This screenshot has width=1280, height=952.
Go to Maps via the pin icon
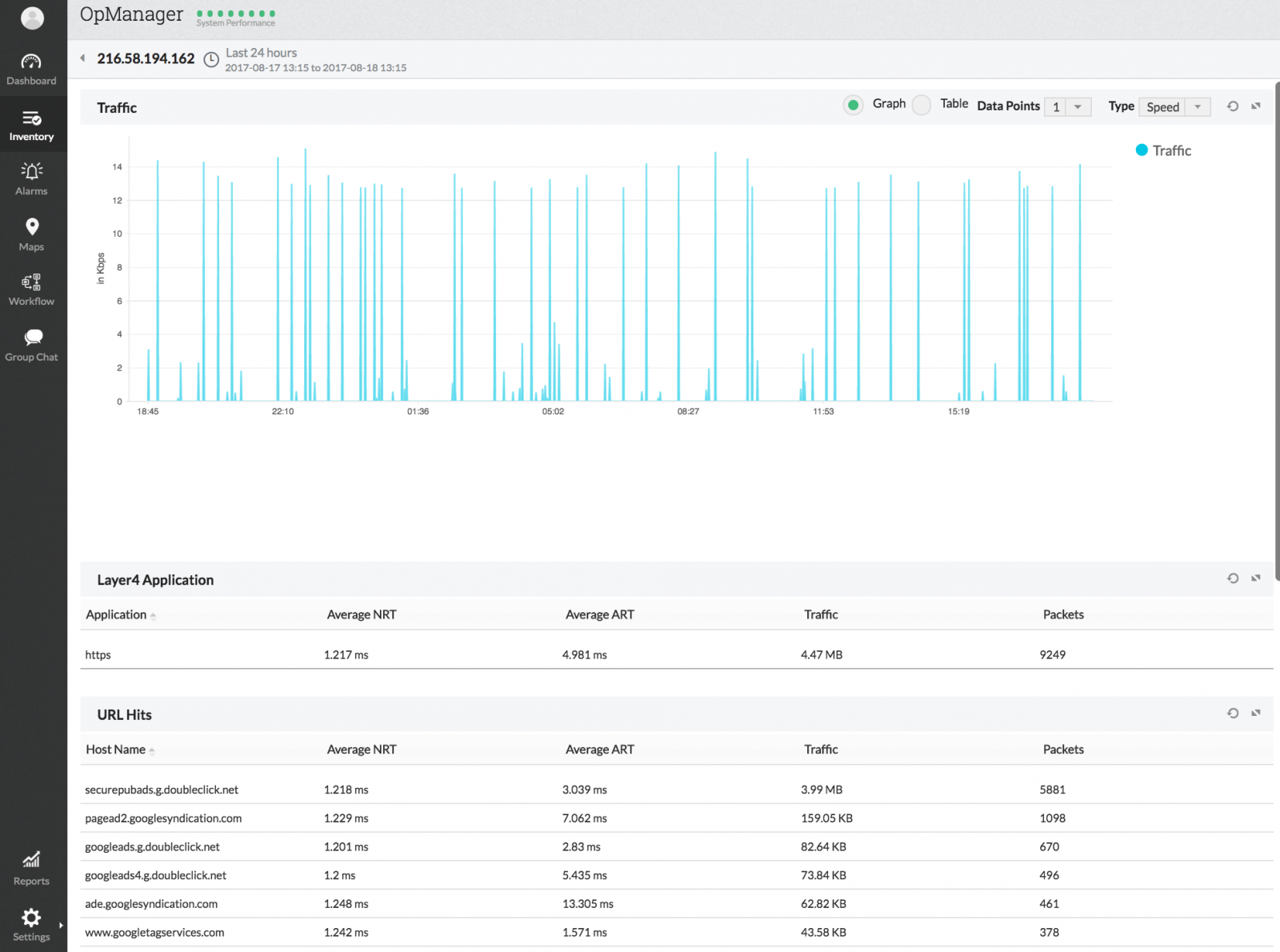pyautogui.click(x=31, y=227)
